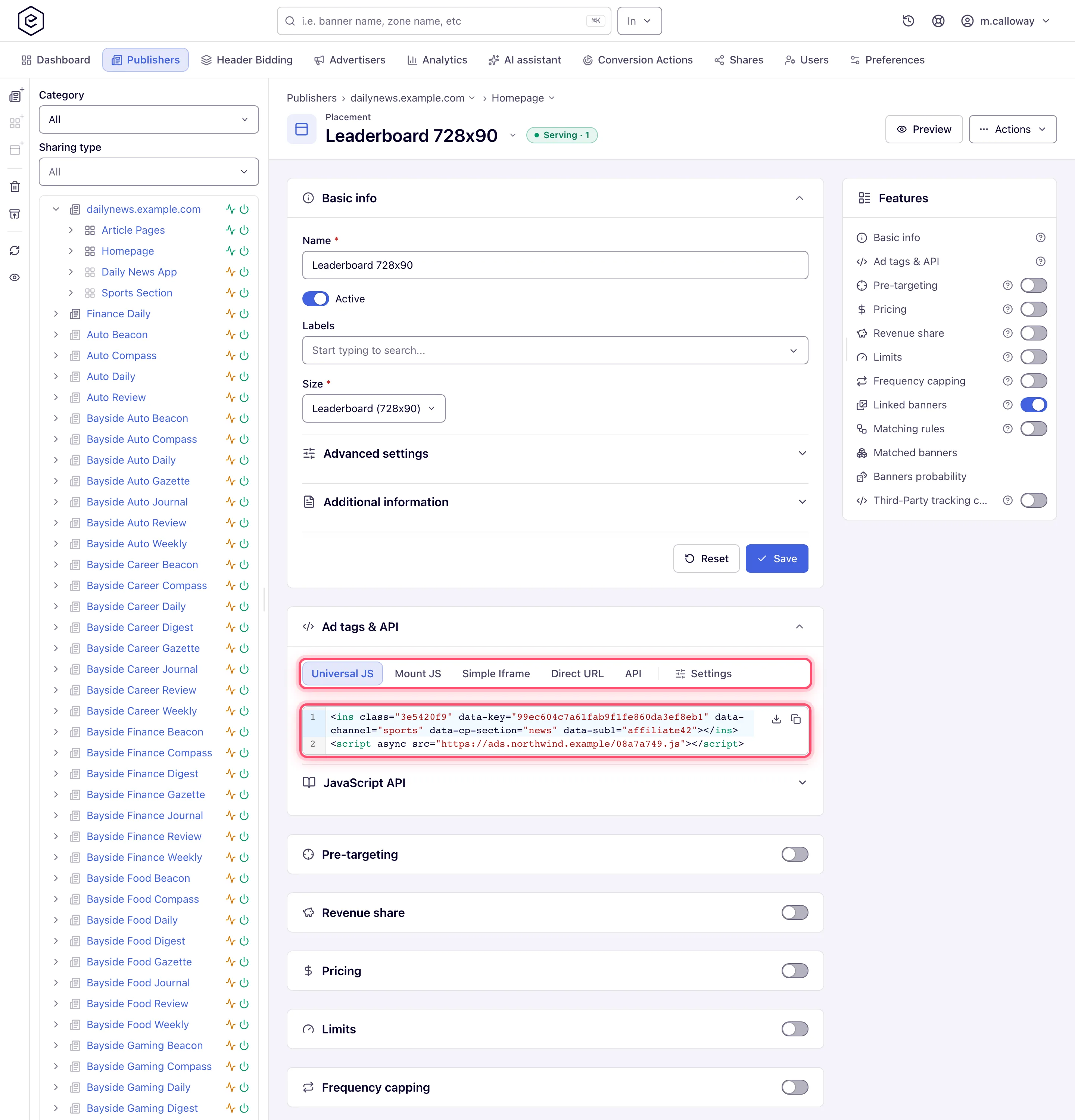Click statistics icon for Homepage zone

click(230, 251)
